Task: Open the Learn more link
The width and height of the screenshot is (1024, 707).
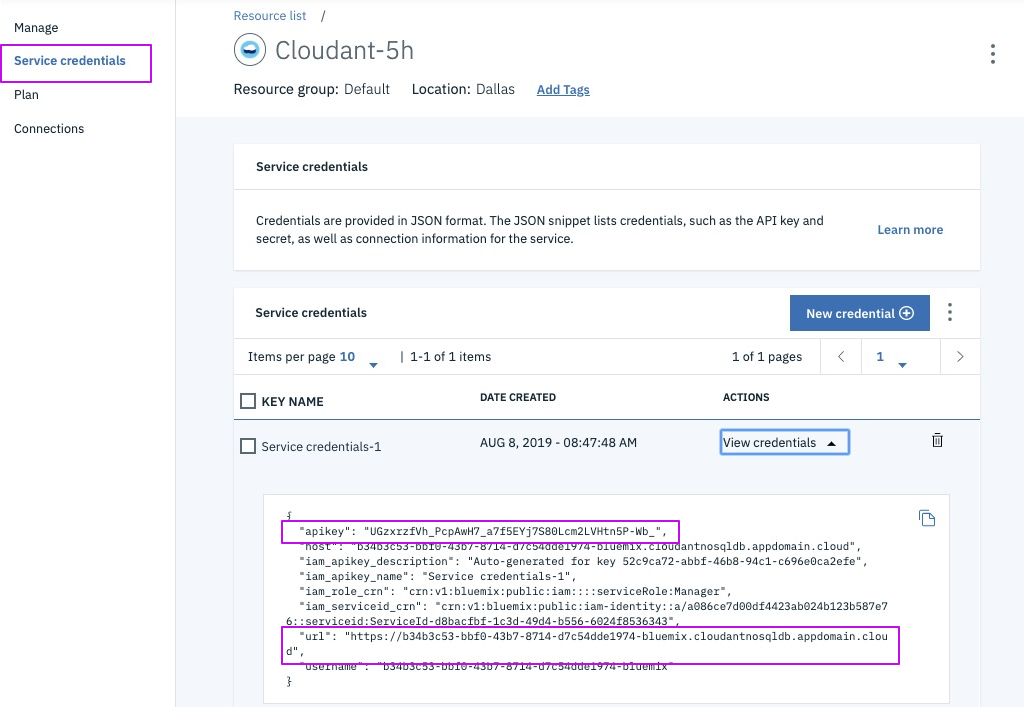Action: (x=910, y=230)
